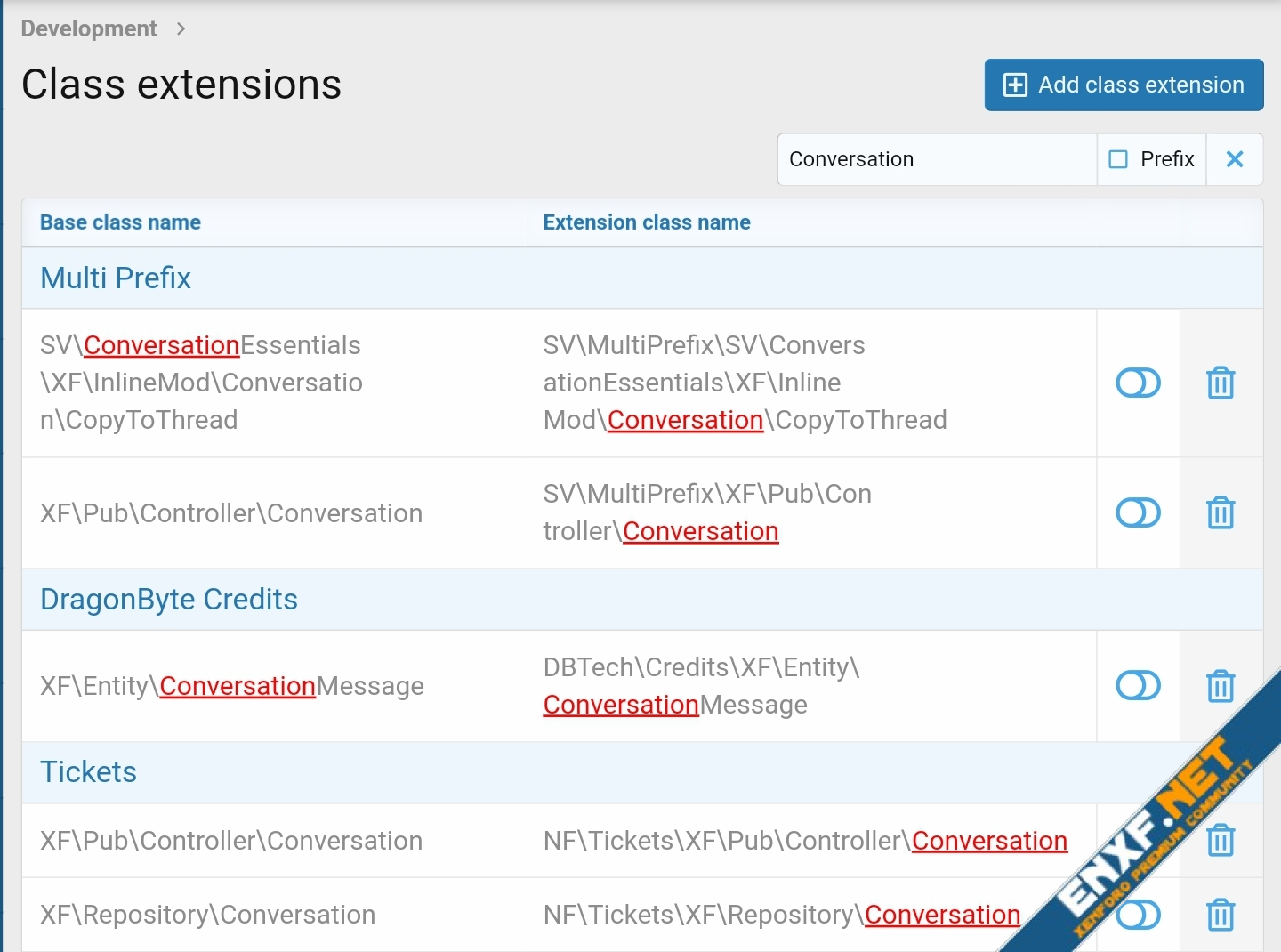1281x952 pixels.
Task: Click the Add class extension button
Action: point(1123,85)
